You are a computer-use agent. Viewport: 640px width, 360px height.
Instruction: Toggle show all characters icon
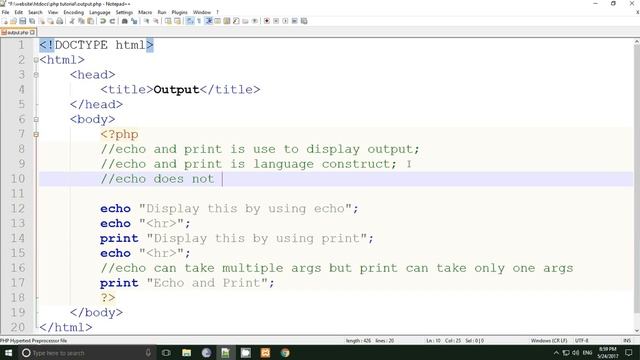click(199, 21)
